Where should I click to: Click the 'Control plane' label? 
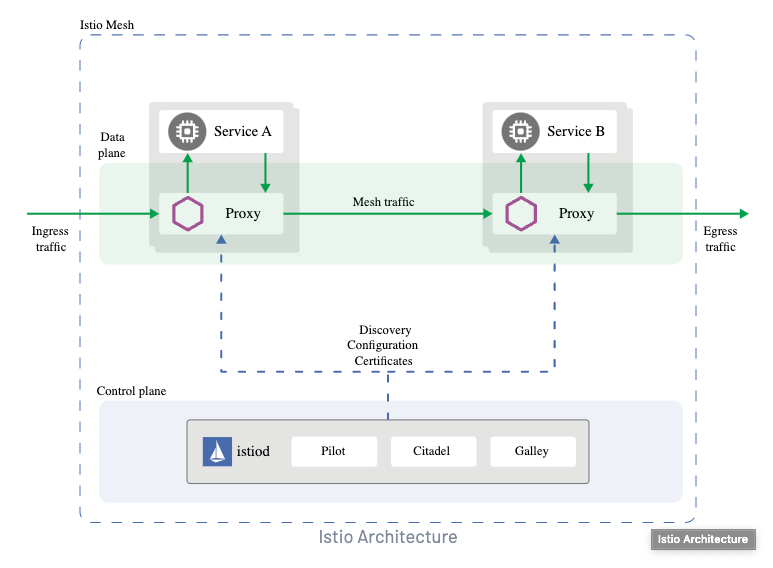tap(131, 391)
